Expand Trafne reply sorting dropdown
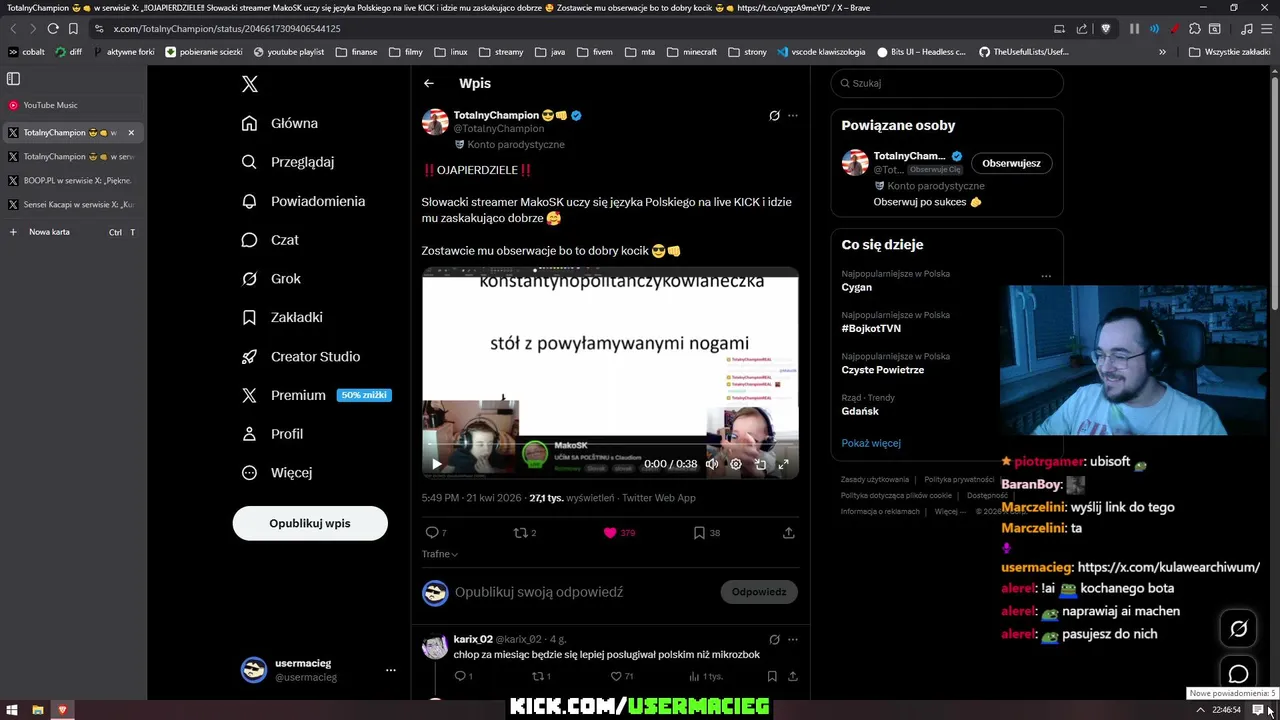This screenshot has width=1280, height=720. 440,554
